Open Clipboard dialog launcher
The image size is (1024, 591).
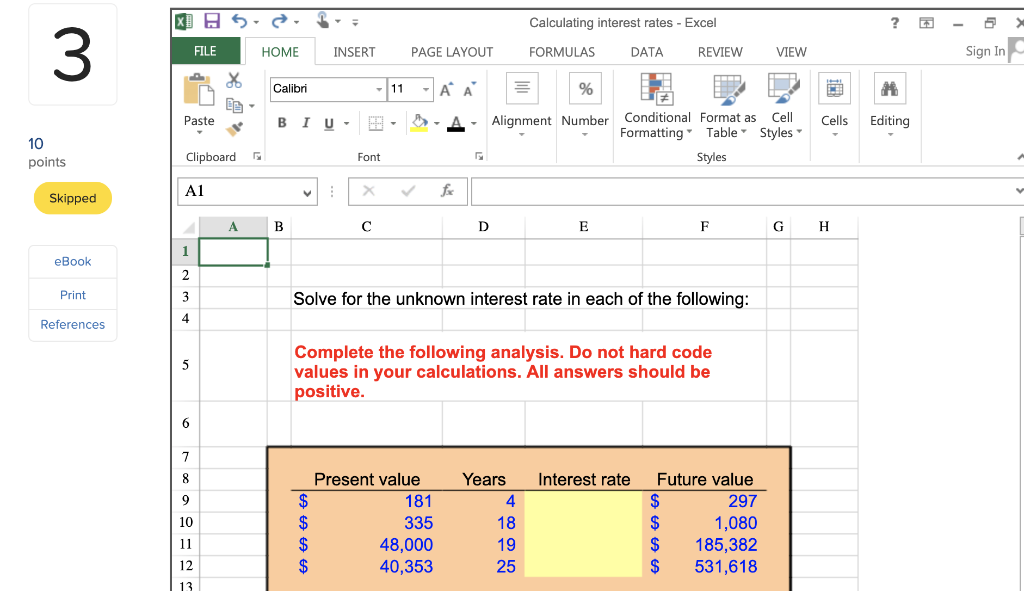[257, 156]
